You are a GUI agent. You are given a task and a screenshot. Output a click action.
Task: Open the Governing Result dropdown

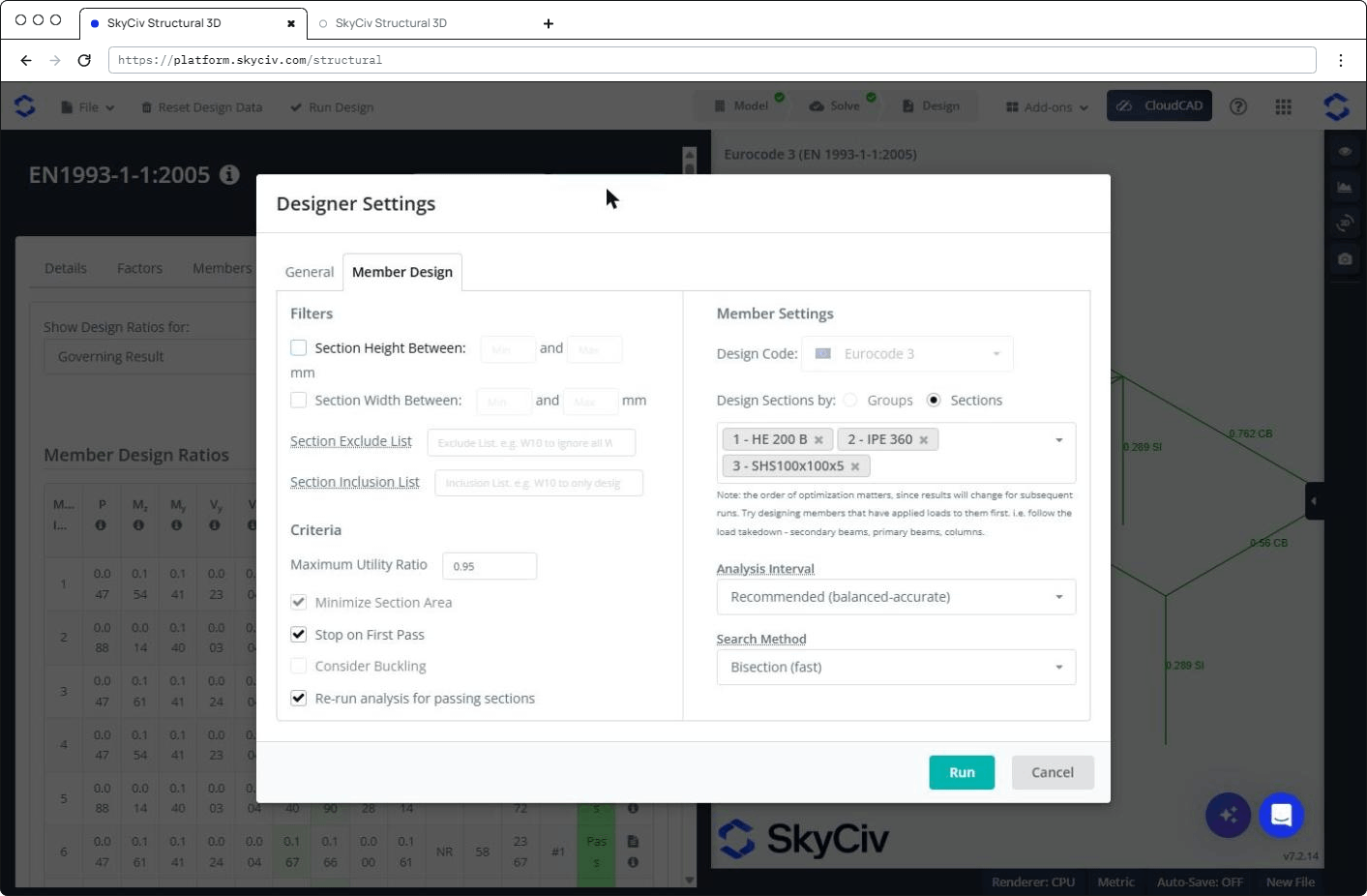pyautogui.click(x=150, y=357)
